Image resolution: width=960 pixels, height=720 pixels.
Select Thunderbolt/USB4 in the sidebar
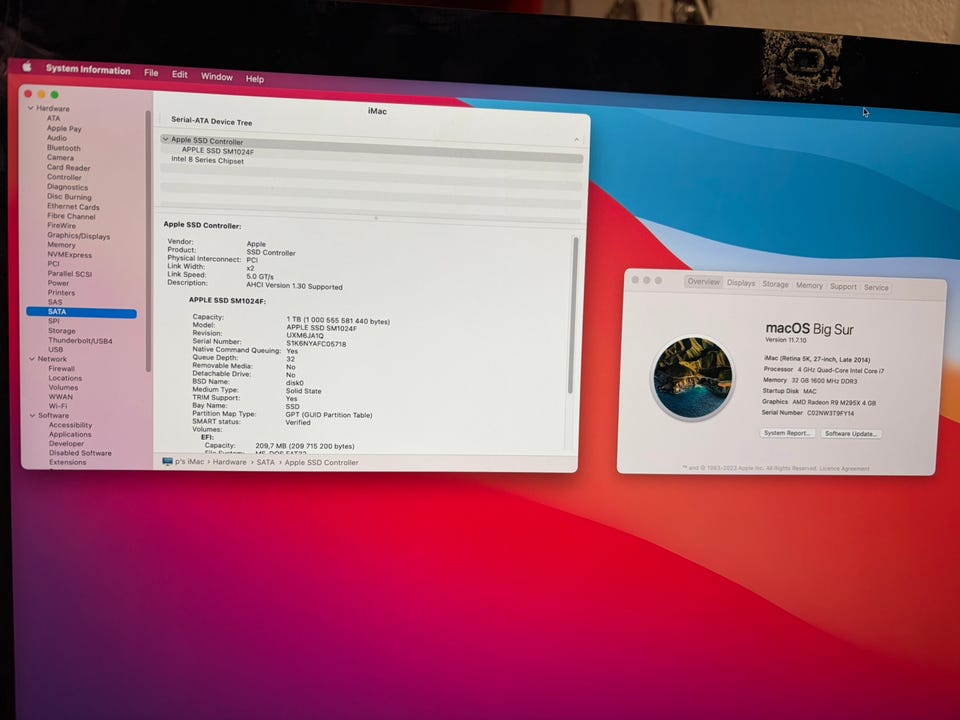click(80, 340)
